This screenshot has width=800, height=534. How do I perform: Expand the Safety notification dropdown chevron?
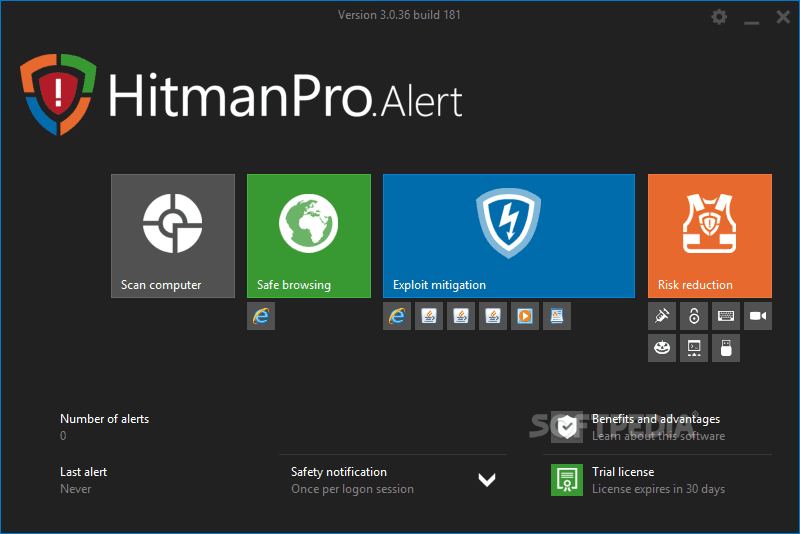pos(487,480)
